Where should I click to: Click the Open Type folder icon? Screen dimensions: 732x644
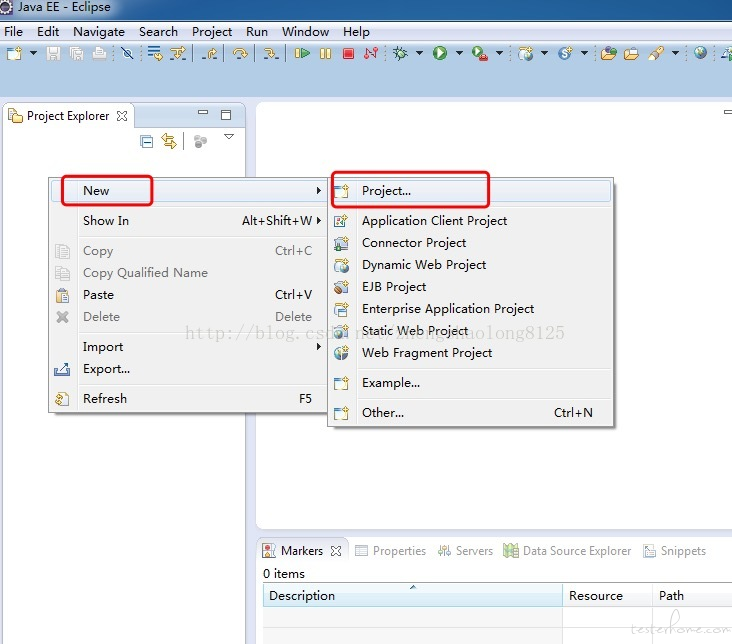(609, 53)
